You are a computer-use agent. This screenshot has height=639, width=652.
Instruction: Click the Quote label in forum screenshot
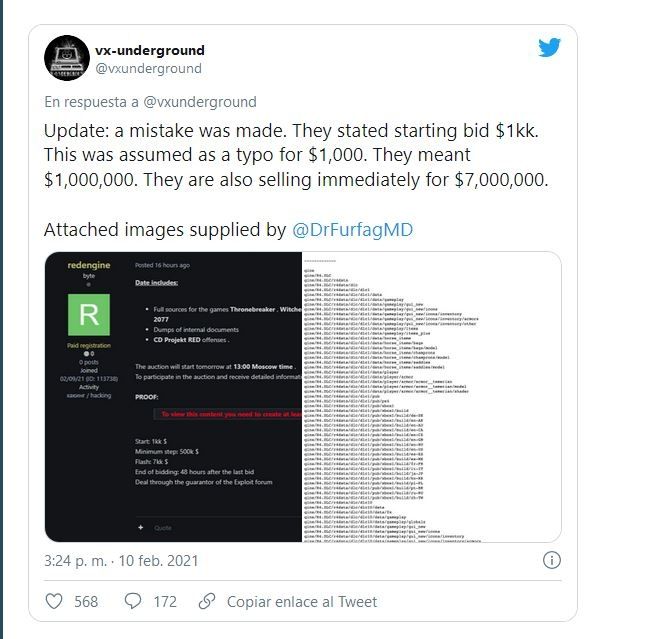coord(163,528)
